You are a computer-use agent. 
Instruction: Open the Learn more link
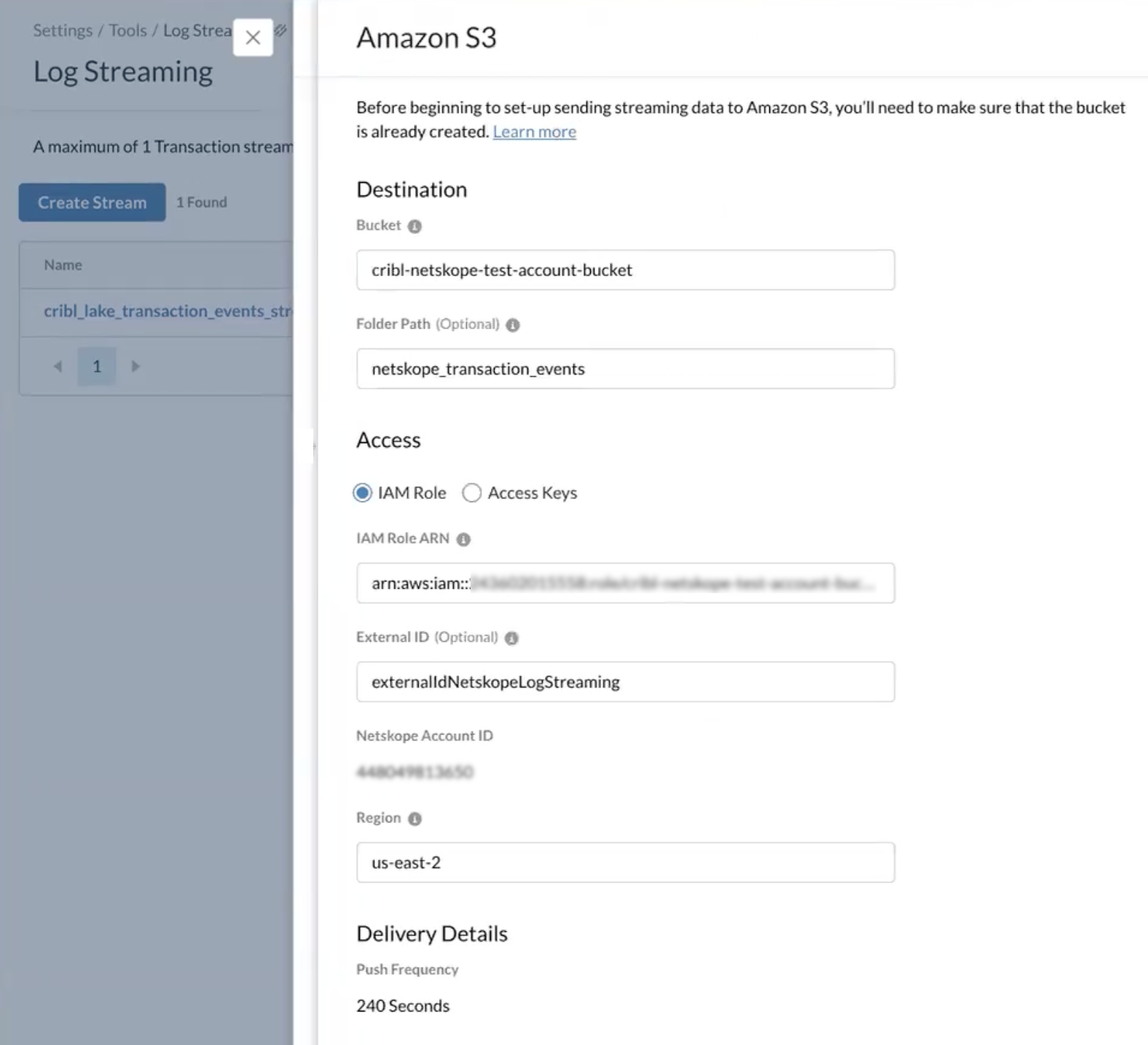534,132
